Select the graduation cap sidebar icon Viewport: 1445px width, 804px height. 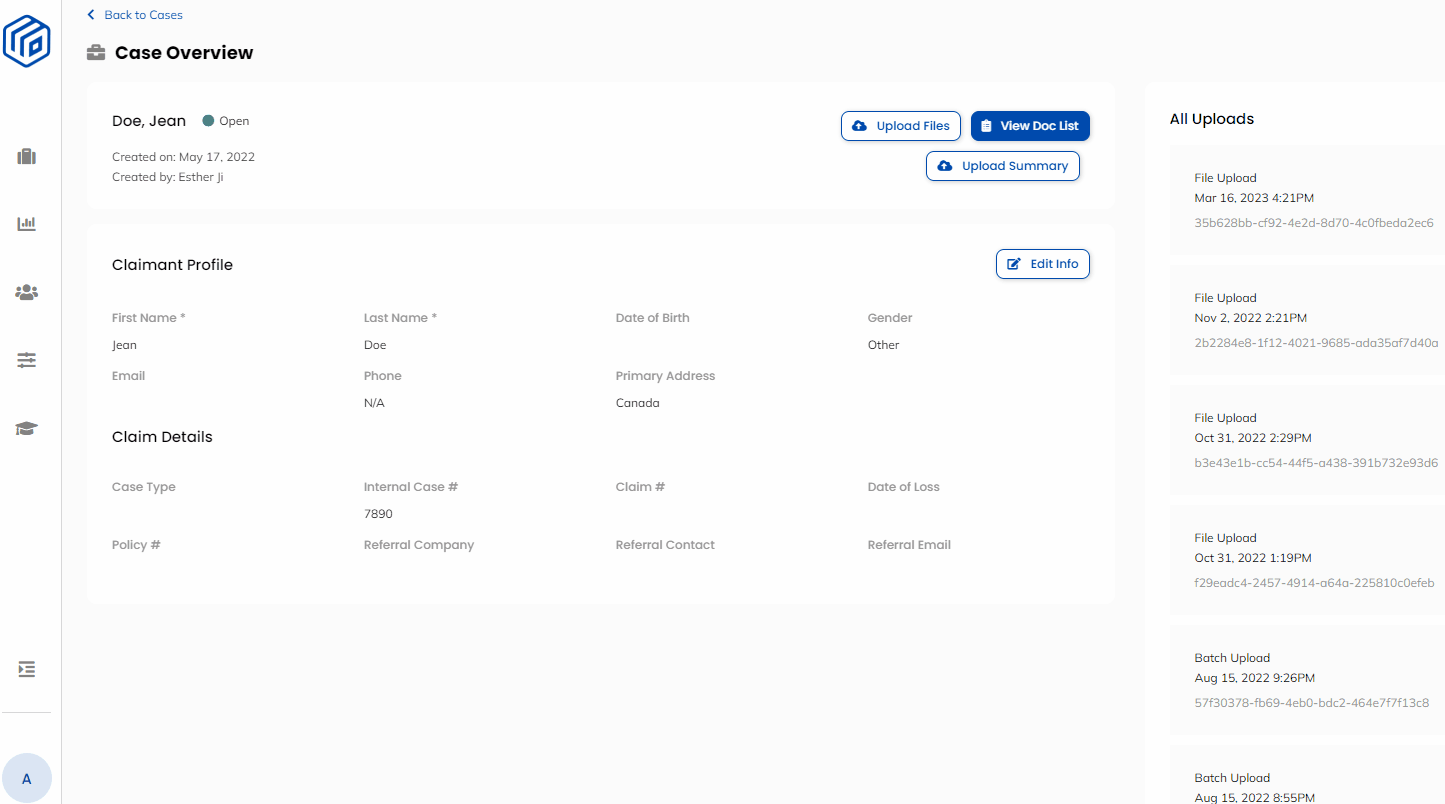point(26,428)
